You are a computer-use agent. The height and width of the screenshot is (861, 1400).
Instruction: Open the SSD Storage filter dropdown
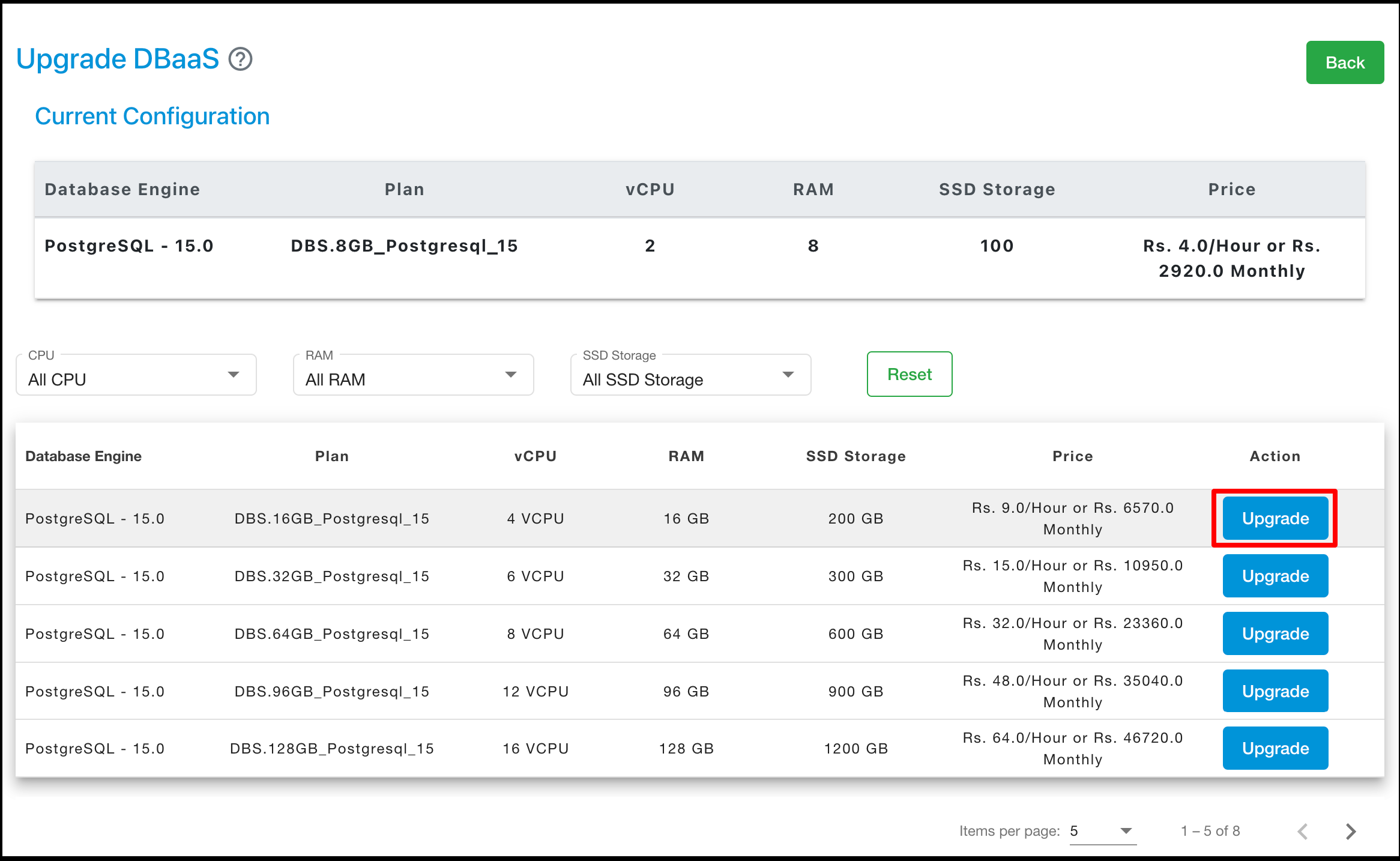click(691, 375)
